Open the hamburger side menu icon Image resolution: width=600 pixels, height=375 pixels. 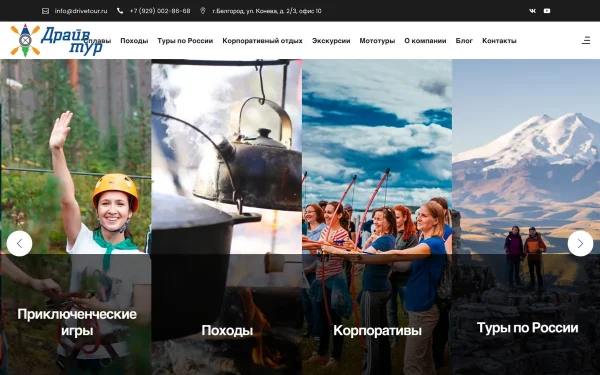click(586, 40)
